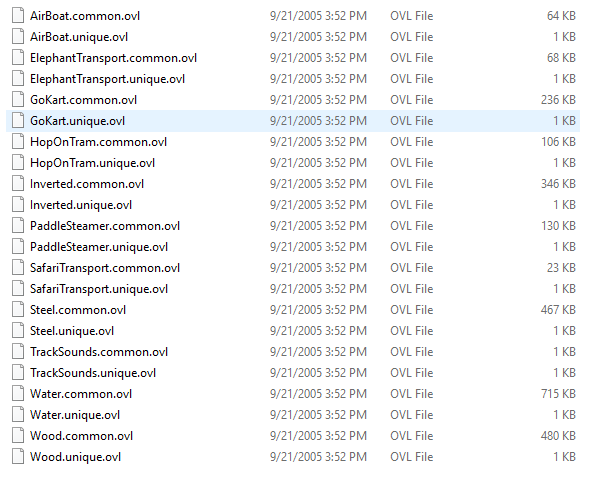Click the 346 KB size value

point(559,184)
